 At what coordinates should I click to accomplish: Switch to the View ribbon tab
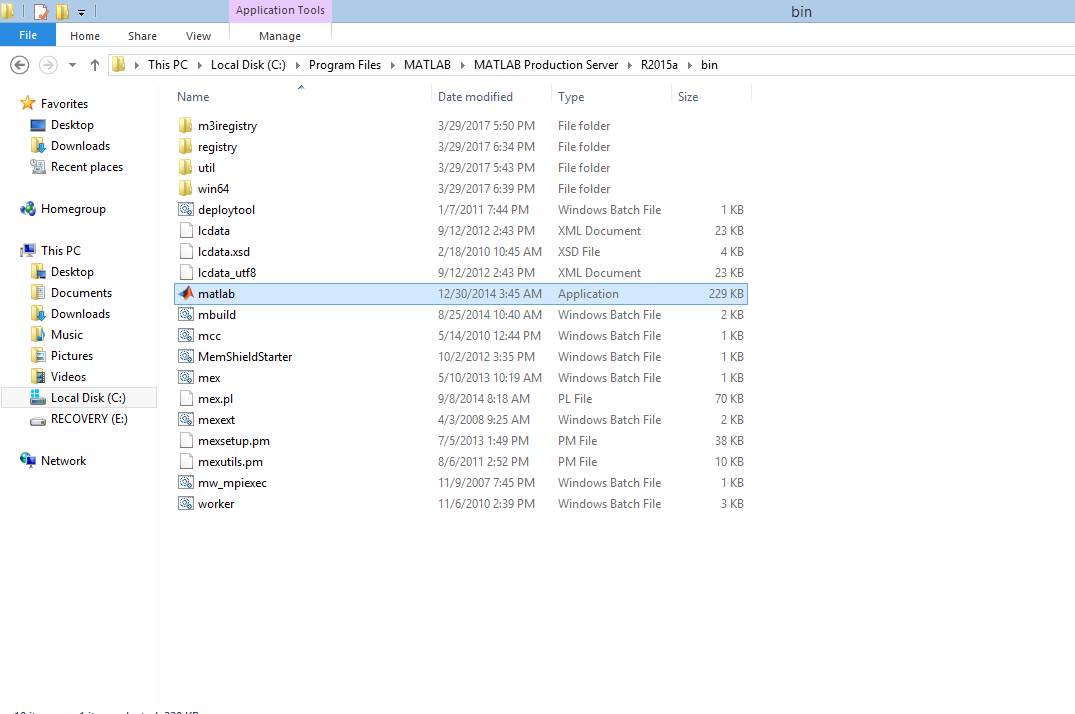coord(198,35)
